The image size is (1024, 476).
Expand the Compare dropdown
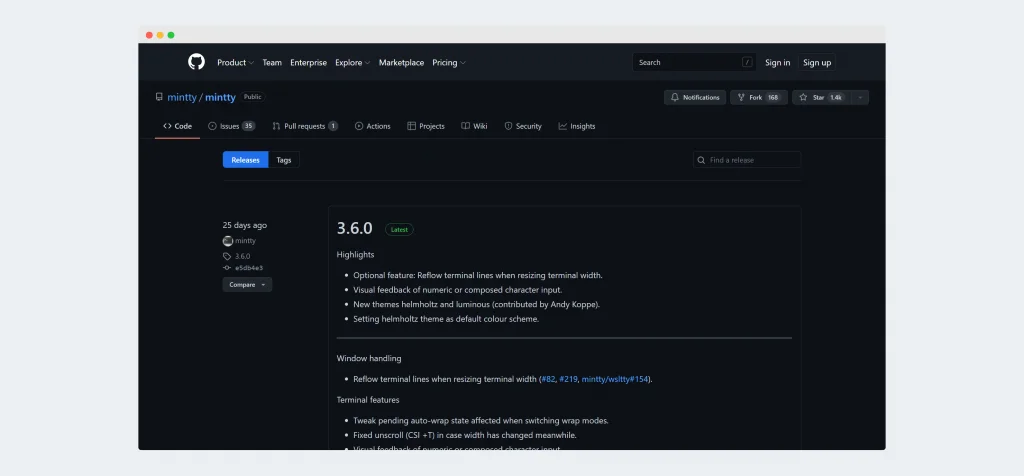pyautogui.click(x=248, y=285)
